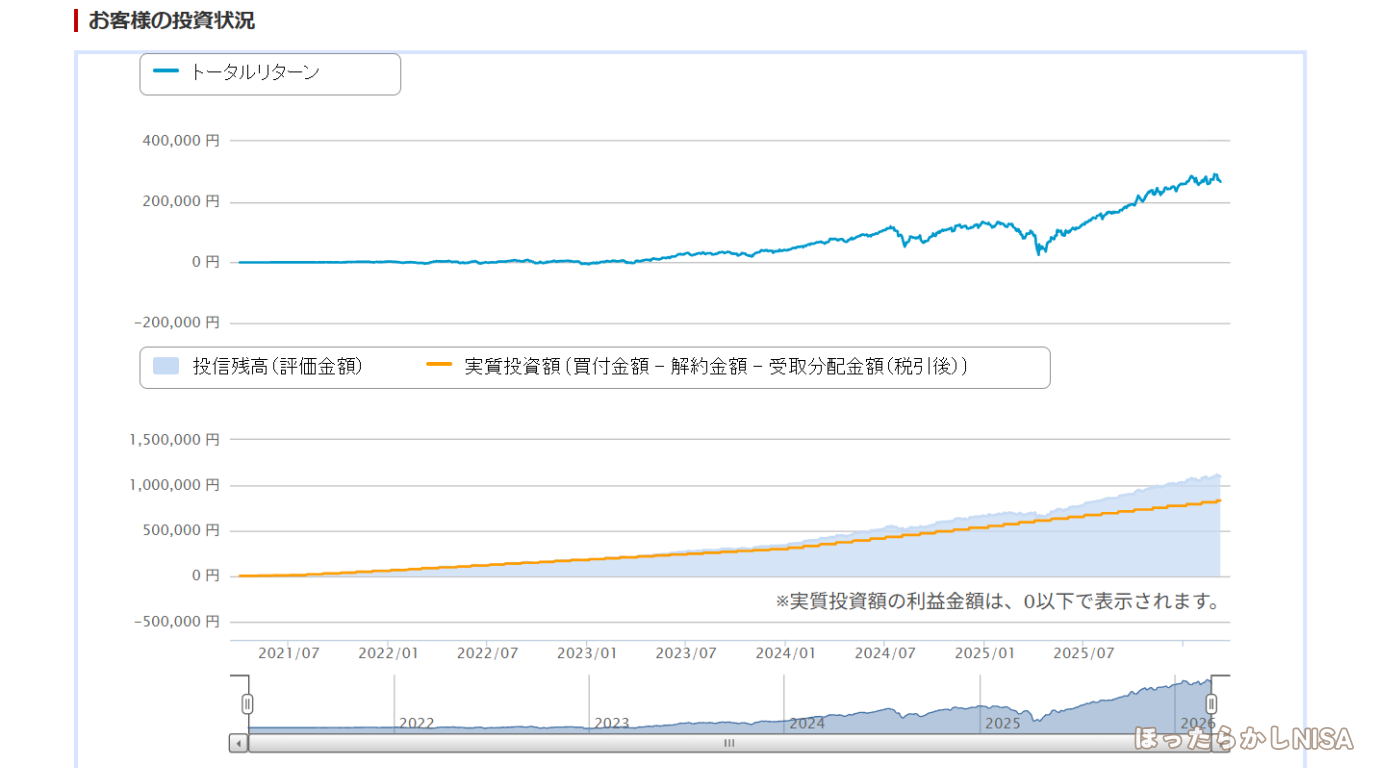Click the ほったらかしNISA watermark logo
This screenshot has height=768, width=1376.
[1243, 739]
